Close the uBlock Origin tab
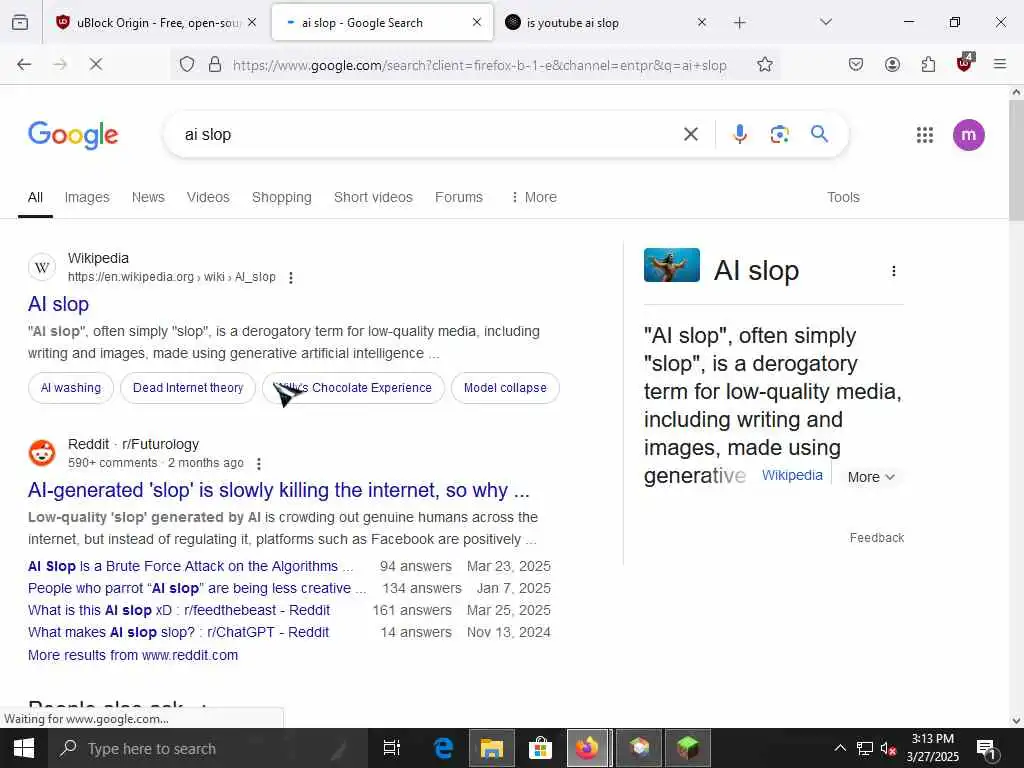The width and height of the screenshot is (1024, 768). pyautogui.click(x=251, y=23)
